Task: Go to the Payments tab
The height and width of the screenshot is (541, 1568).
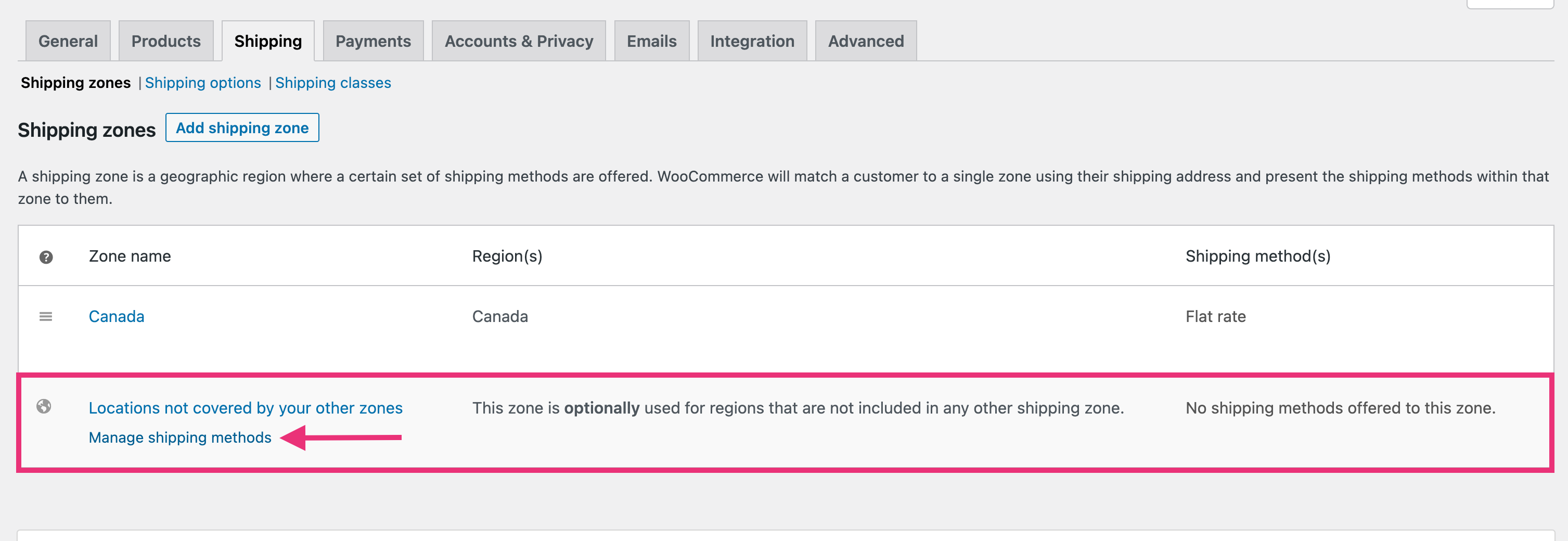Action: click(x=373, y=42)
